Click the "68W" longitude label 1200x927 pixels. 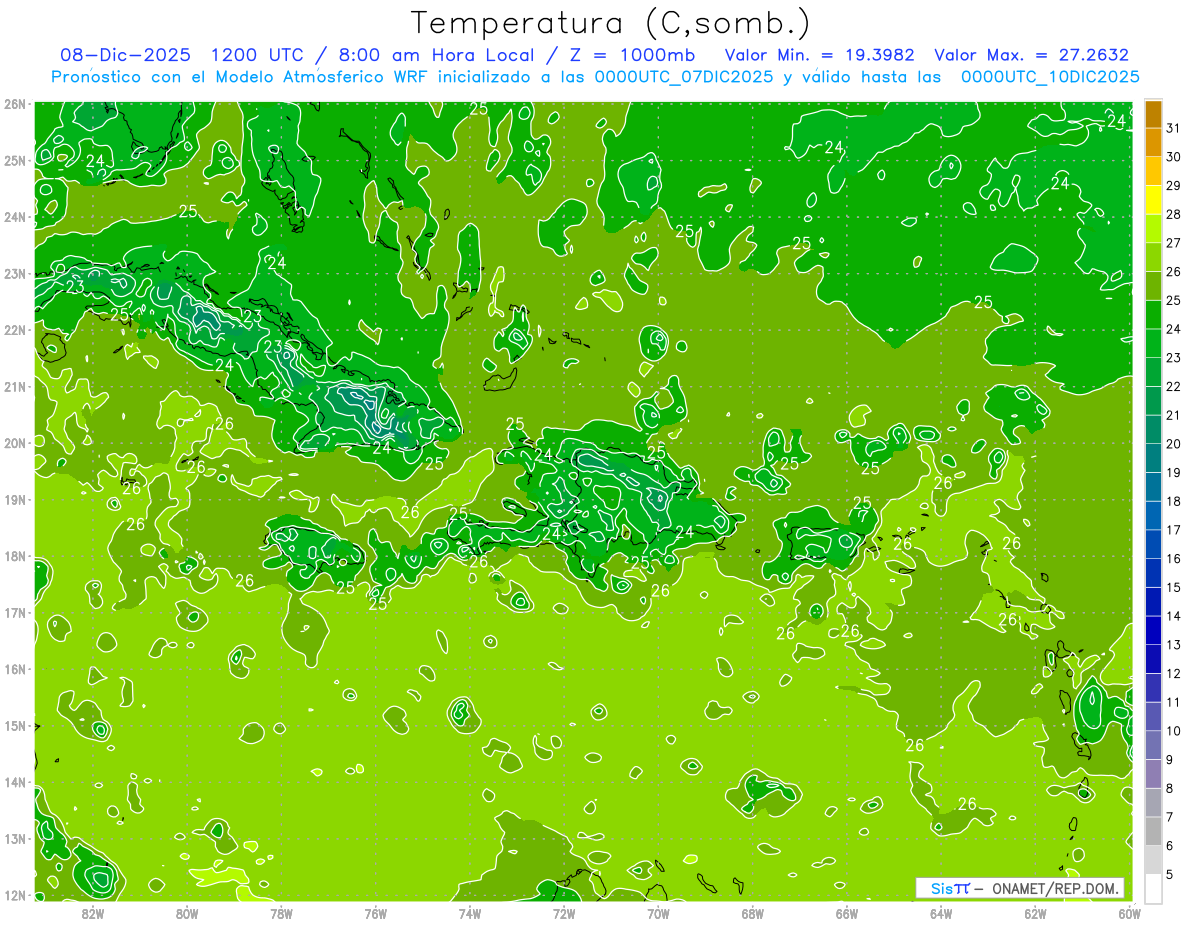point(753,913)
